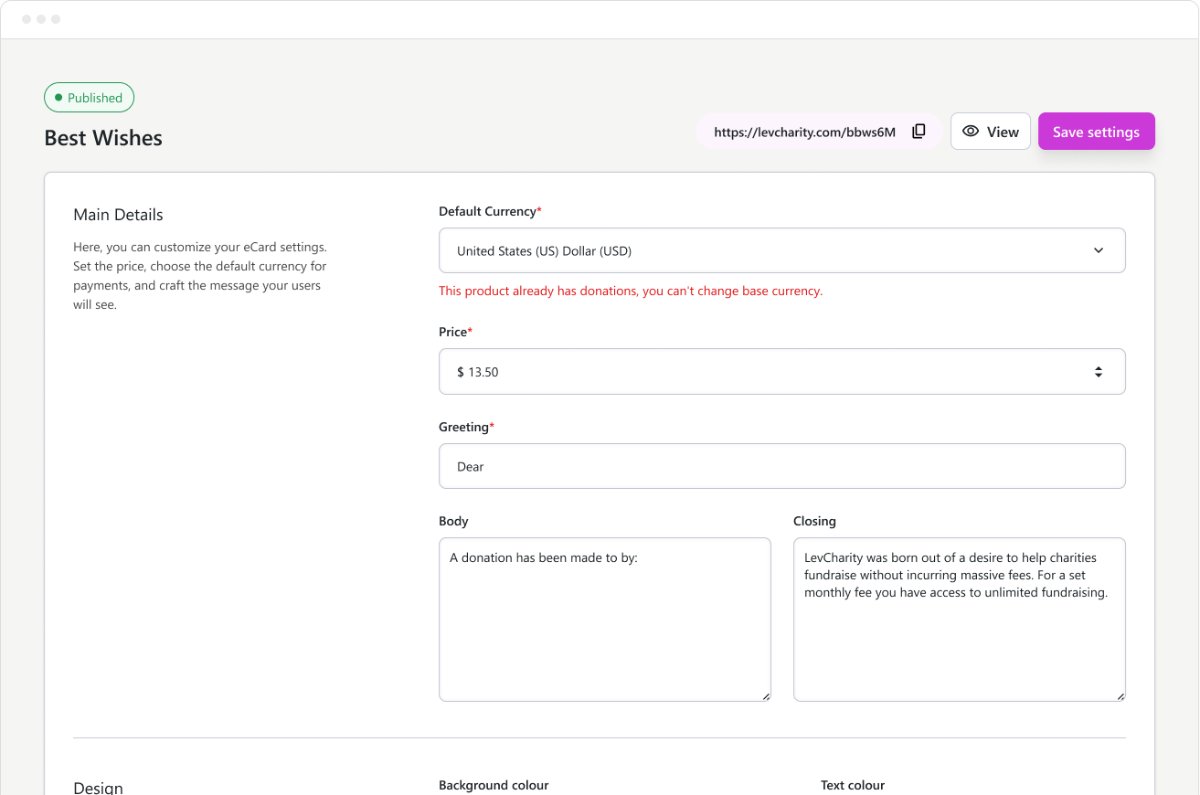Focus the Price input field
This screenshot has width=1200, height=795.
click(782, 371)
